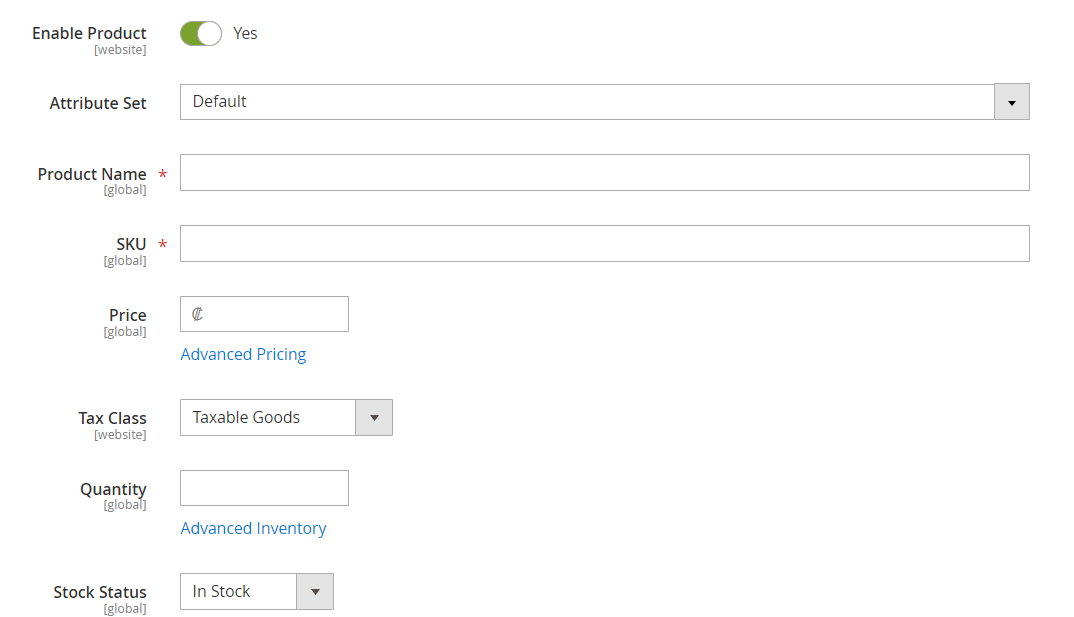This screenshot has width=1074, height=617.
Task: Open Advanced Pricing settings
Action: tap(243, 354)
